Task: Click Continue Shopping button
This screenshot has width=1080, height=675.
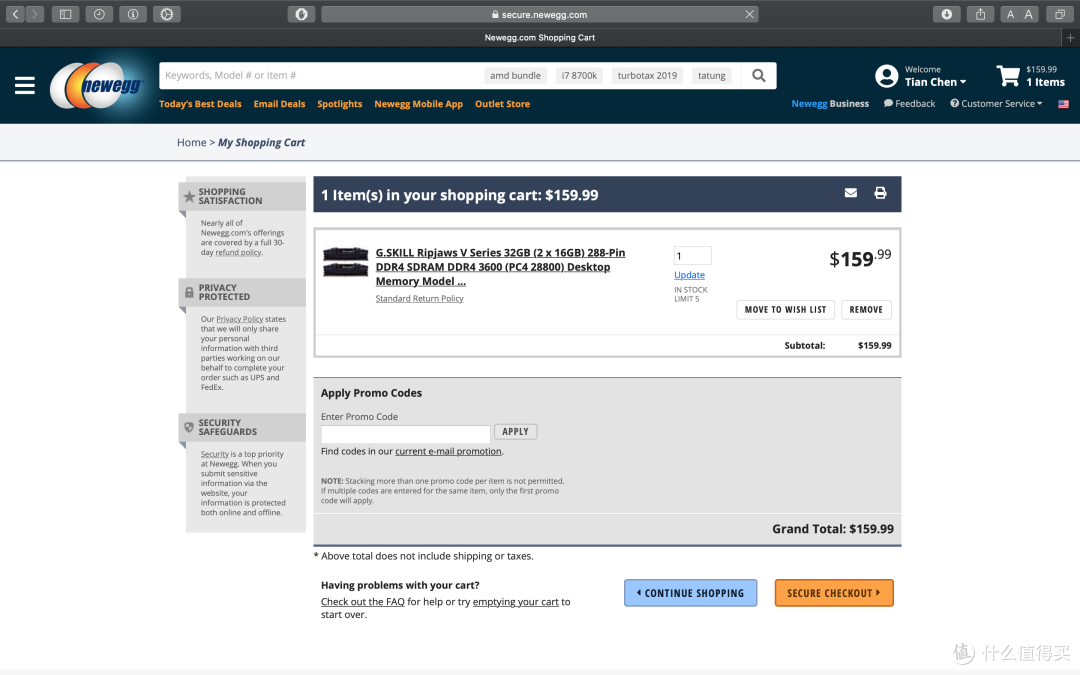Action: 690,593
